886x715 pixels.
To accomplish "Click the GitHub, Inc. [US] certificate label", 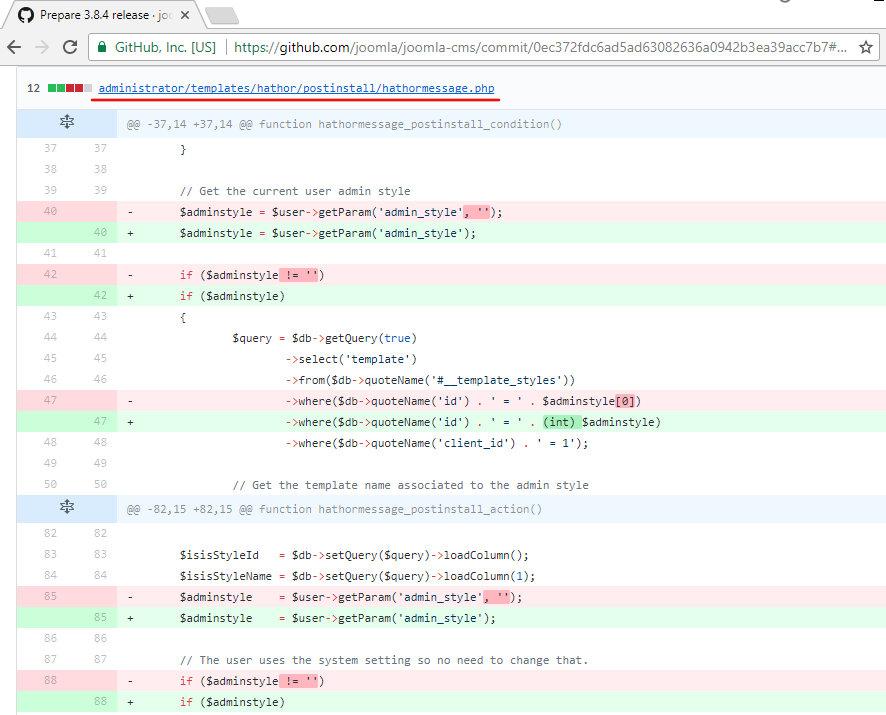I will [165, 47].
